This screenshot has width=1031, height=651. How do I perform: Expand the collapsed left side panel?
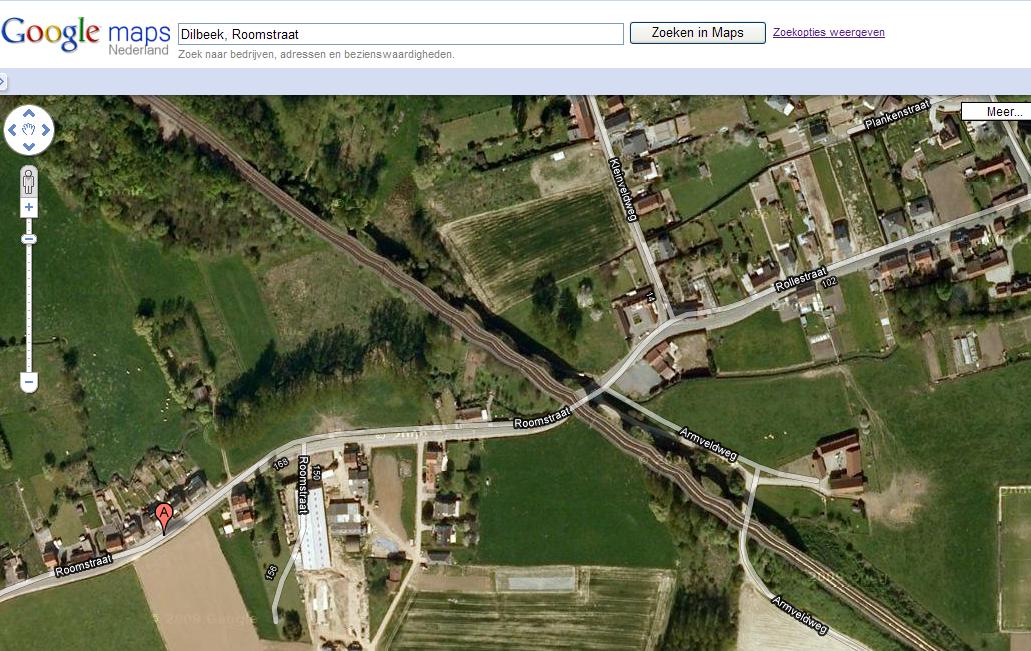click(4, 81)
